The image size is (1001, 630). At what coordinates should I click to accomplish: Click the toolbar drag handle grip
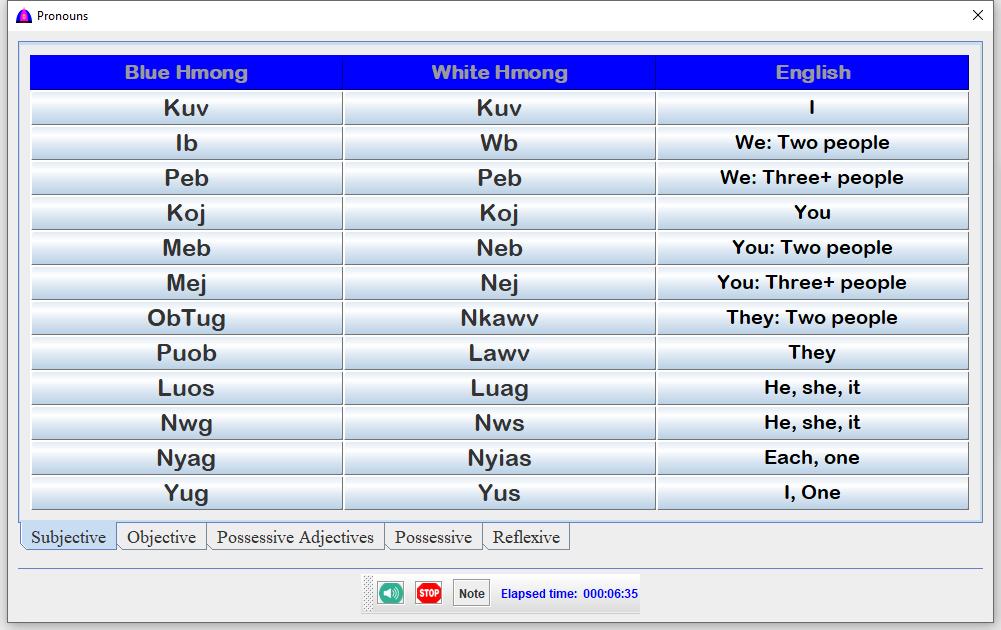coord(368,593)
